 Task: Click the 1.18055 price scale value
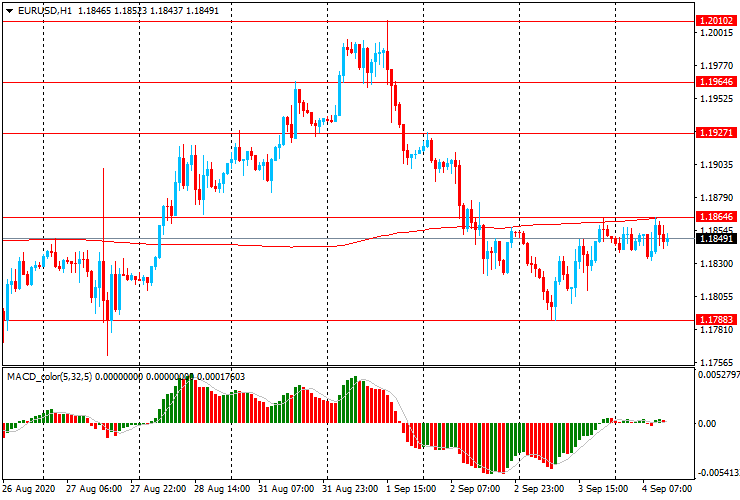pyautogui.click(x=716, y=297)
